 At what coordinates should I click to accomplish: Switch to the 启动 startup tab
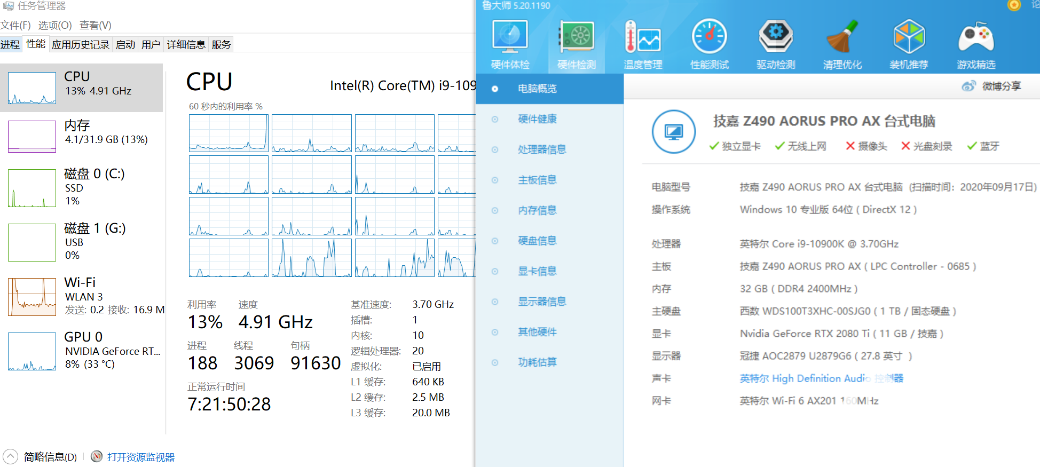(125, 45)
